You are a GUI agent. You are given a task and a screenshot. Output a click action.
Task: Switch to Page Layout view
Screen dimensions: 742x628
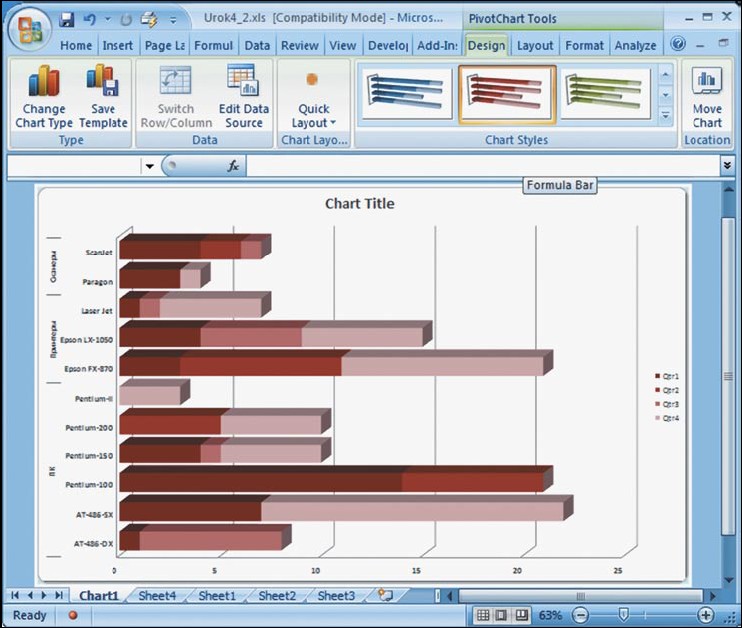[x=502, y=615]
